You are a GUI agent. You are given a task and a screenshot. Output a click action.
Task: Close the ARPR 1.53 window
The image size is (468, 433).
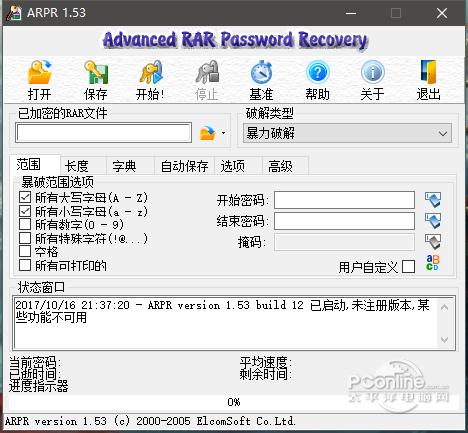tap(442, 13)
